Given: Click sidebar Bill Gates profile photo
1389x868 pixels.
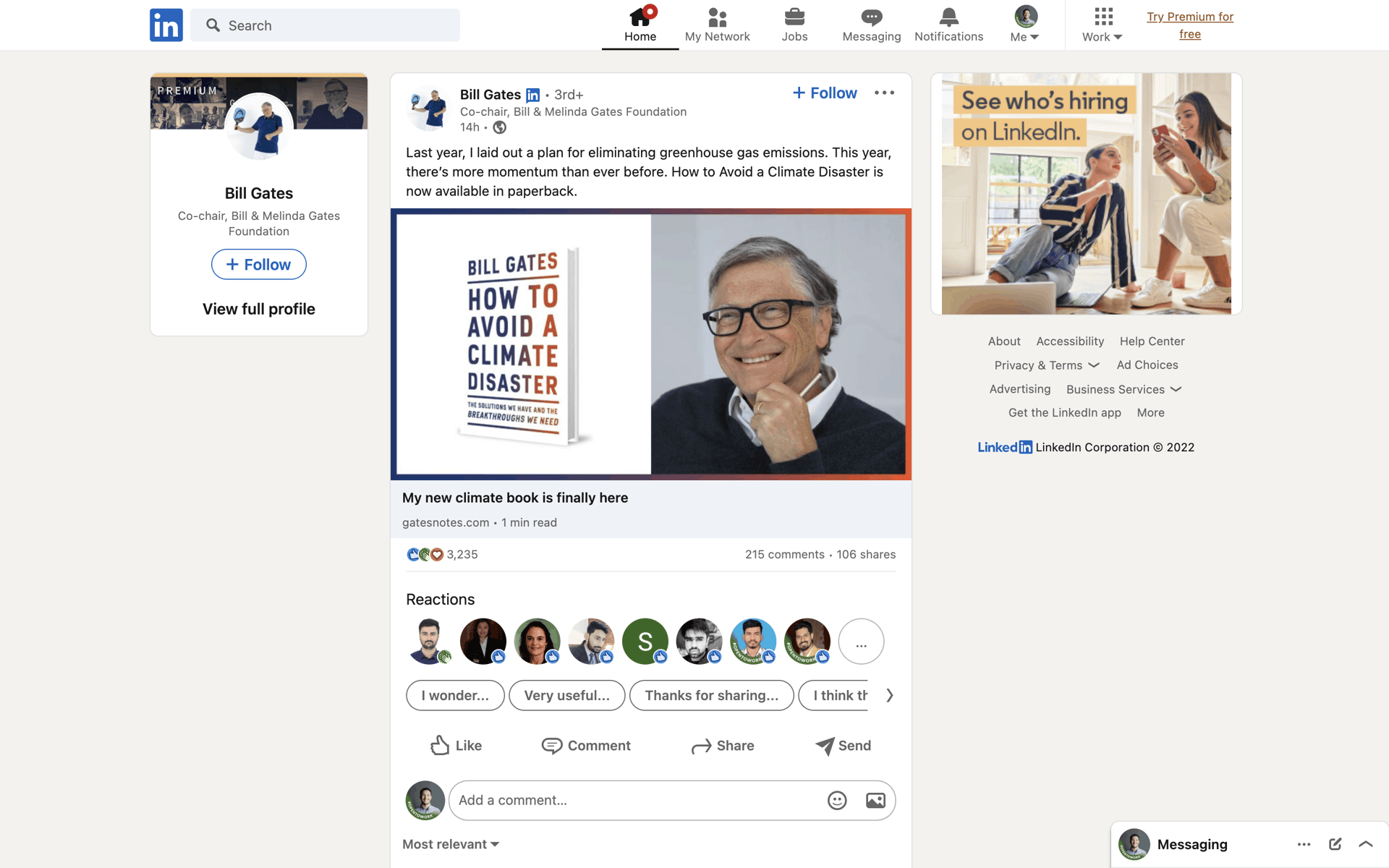Looking at the screenshot, I should coord(259,127).
